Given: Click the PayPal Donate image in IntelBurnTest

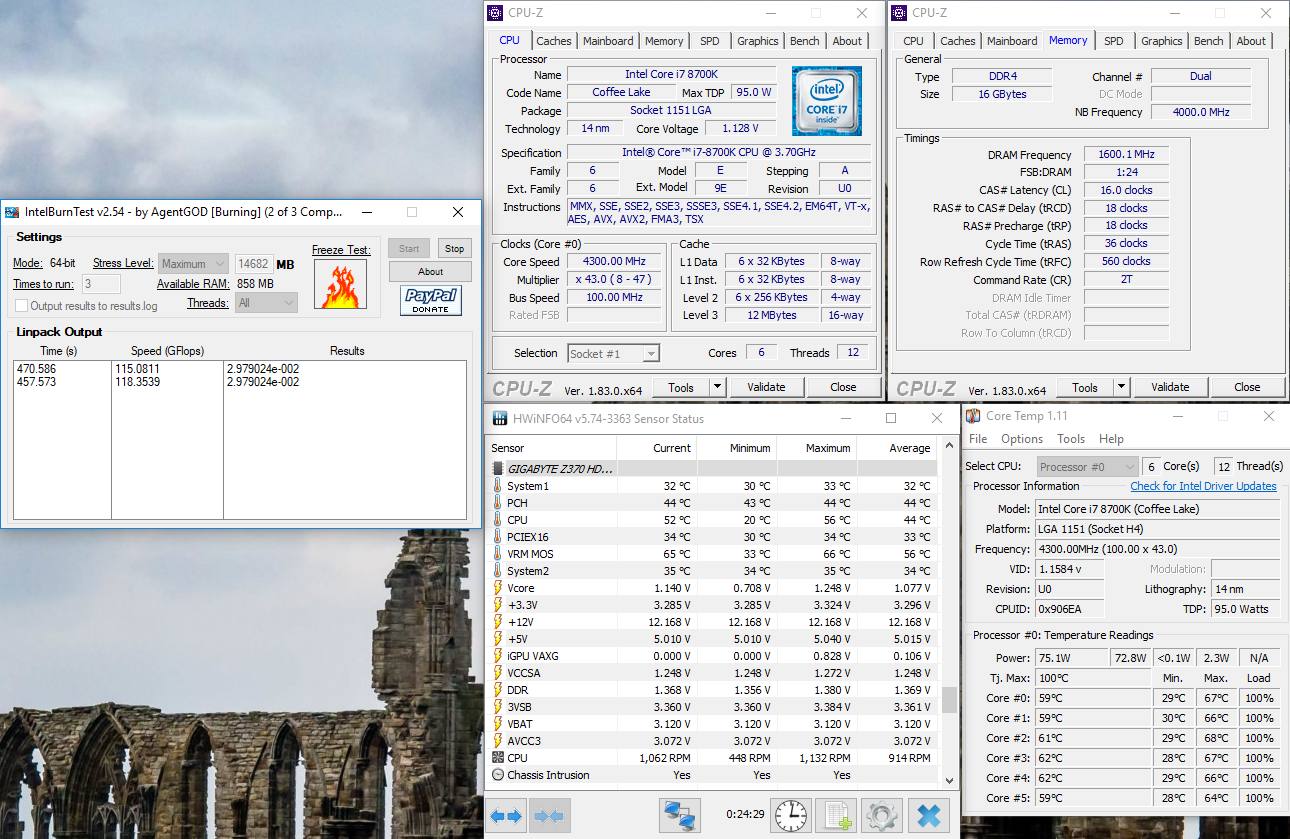Looking at the screenshot, I should [431, 301].
